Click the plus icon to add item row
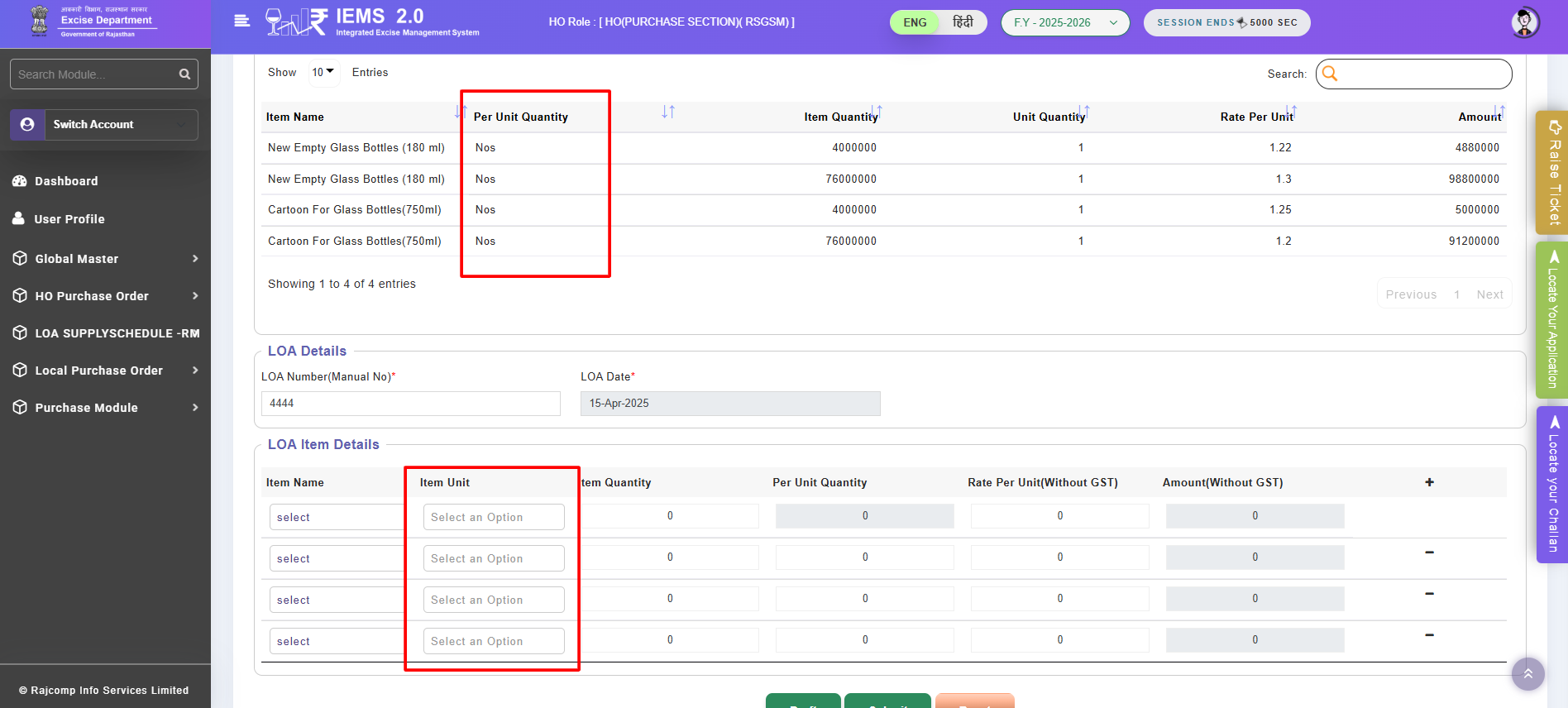 point(1429,482)
